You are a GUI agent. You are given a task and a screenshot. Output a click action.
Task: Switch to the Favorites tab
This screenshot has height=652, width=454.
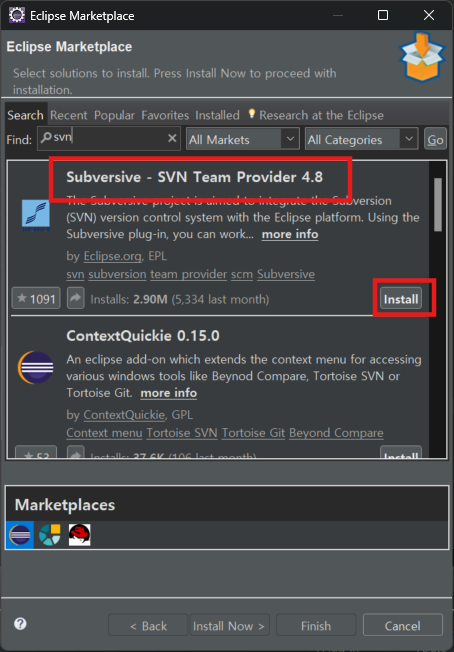(165, 115)
